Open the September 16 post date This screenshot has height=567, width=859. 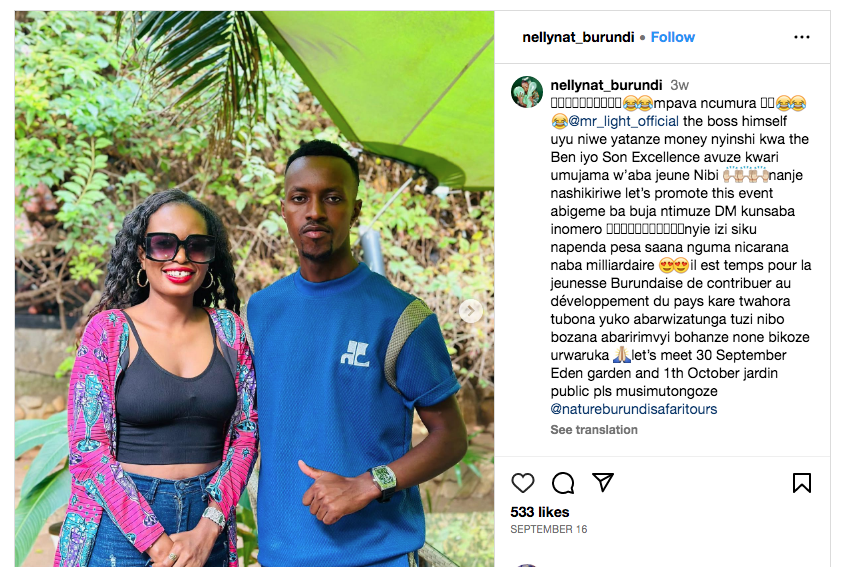click(548, 529)
